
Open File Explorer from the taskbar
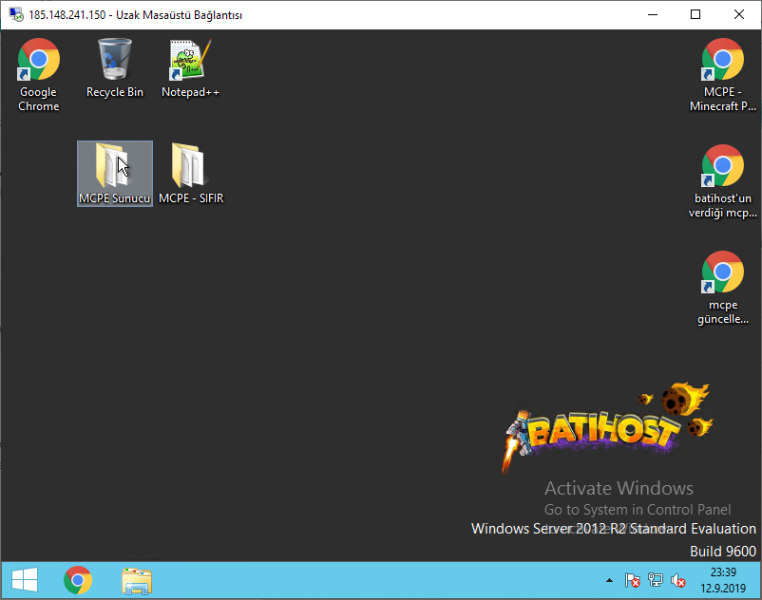point(137,580)
